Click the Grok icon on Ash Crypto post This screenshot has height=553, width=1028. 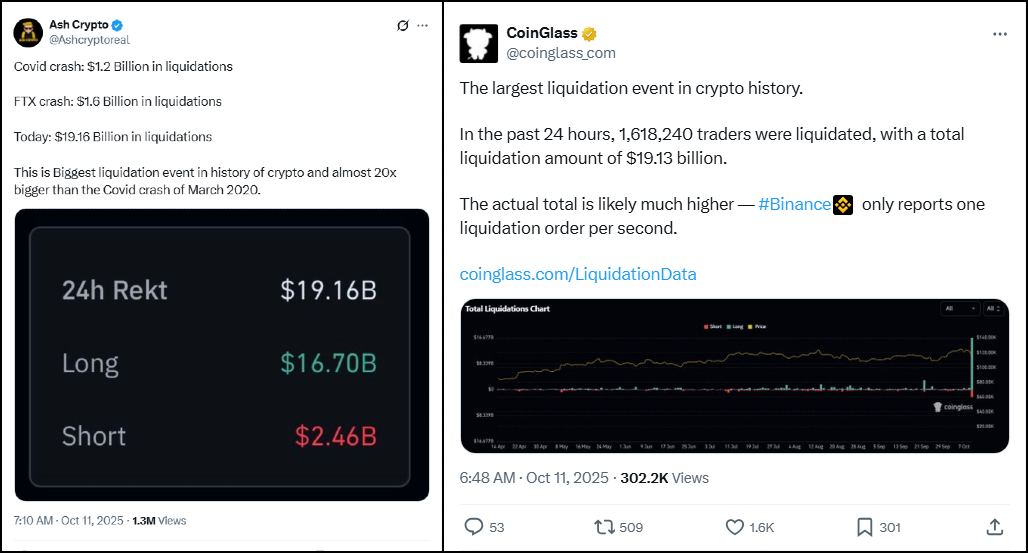pyautogui.click(x=402, y=26)
